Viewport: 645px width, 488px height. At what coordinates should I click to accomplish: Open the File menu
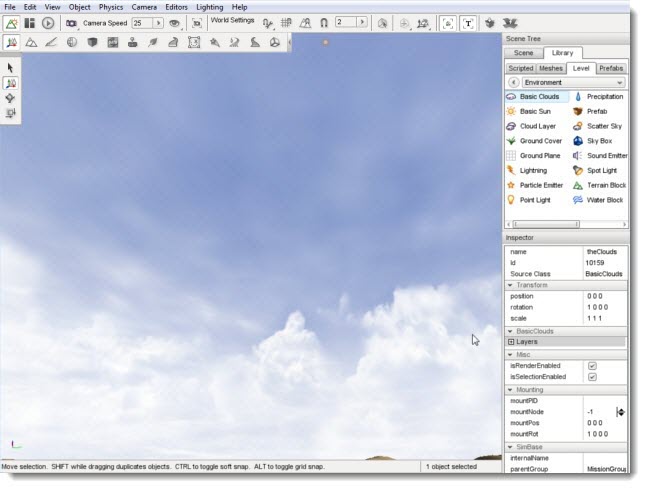[9, 7]
